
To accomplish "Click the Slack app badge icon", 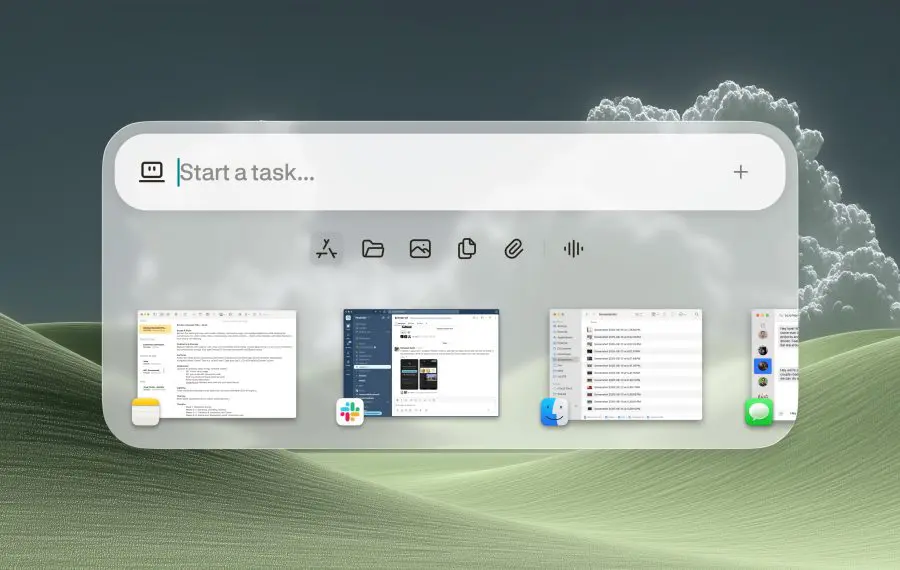I will (x=350, y=412).
